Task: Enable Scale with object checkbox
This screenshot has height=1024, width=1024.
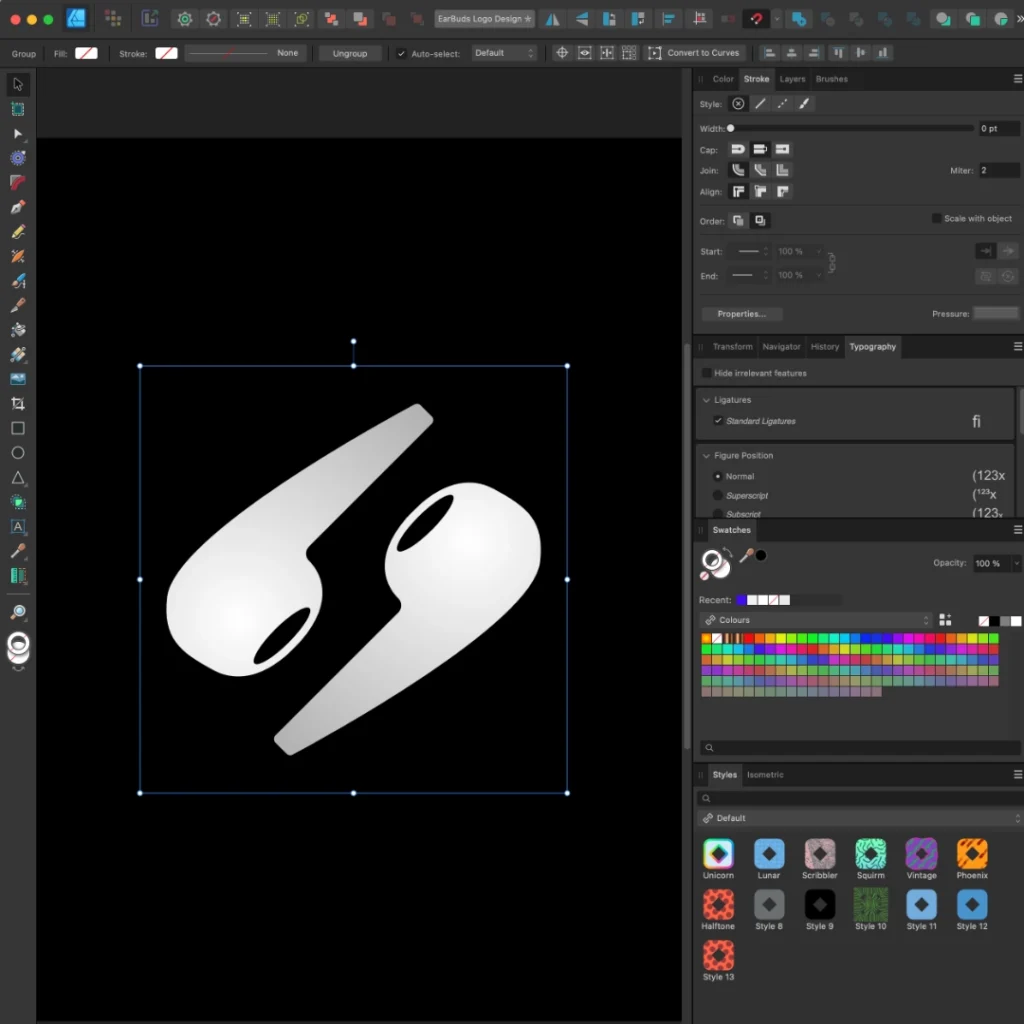Action: (936, 218)
